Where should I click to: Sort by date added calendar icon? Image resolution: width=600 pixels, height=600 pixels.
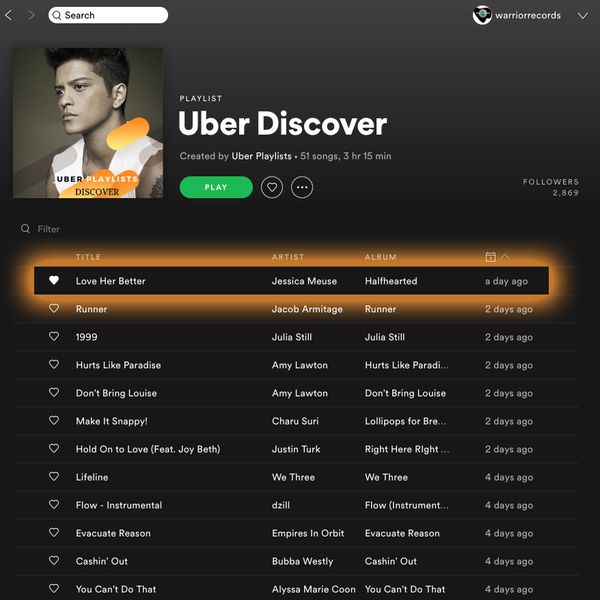pyautogui.click(x=491, y=257)
